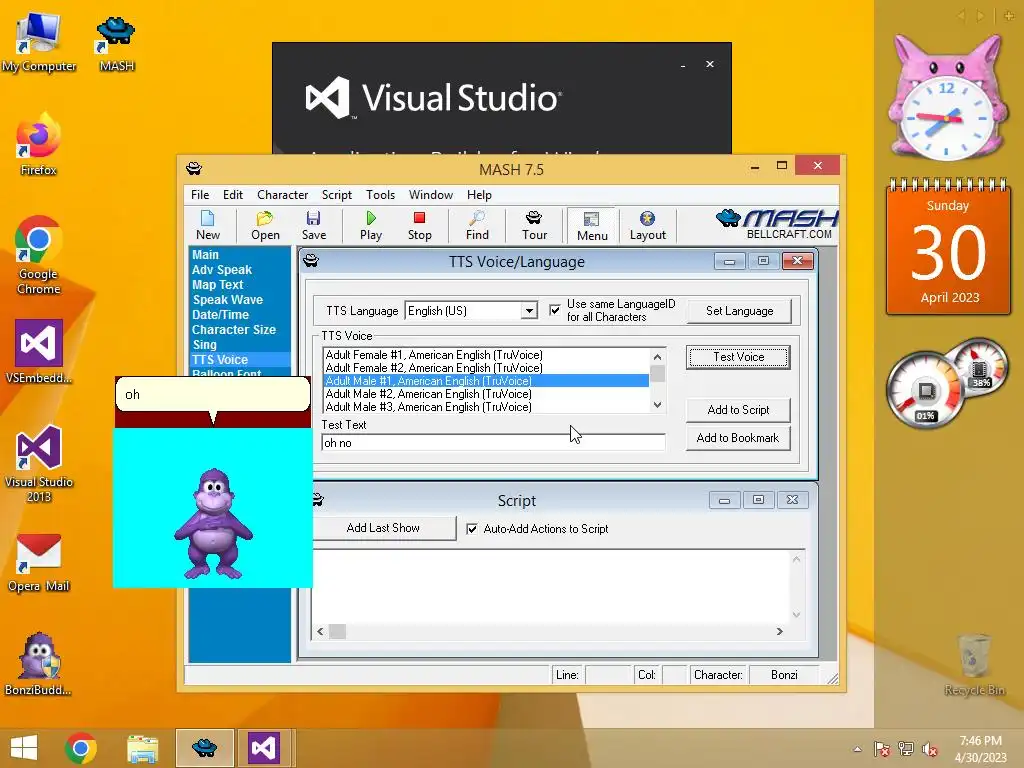Toggle the Menu toolbar button
This screenshot has width=1024, height=768.
pyautogui.click(x=592, y=226)
